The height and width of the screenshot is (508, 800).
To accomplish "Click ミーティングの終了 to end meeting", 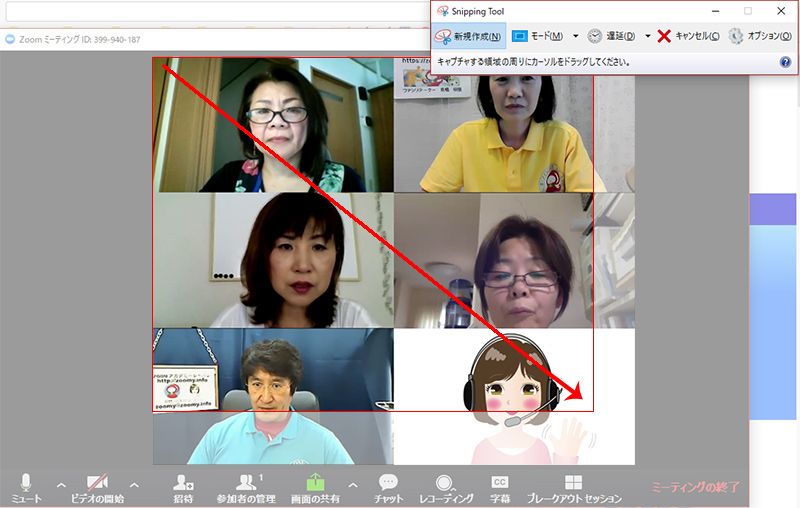I will pos(695,487).
